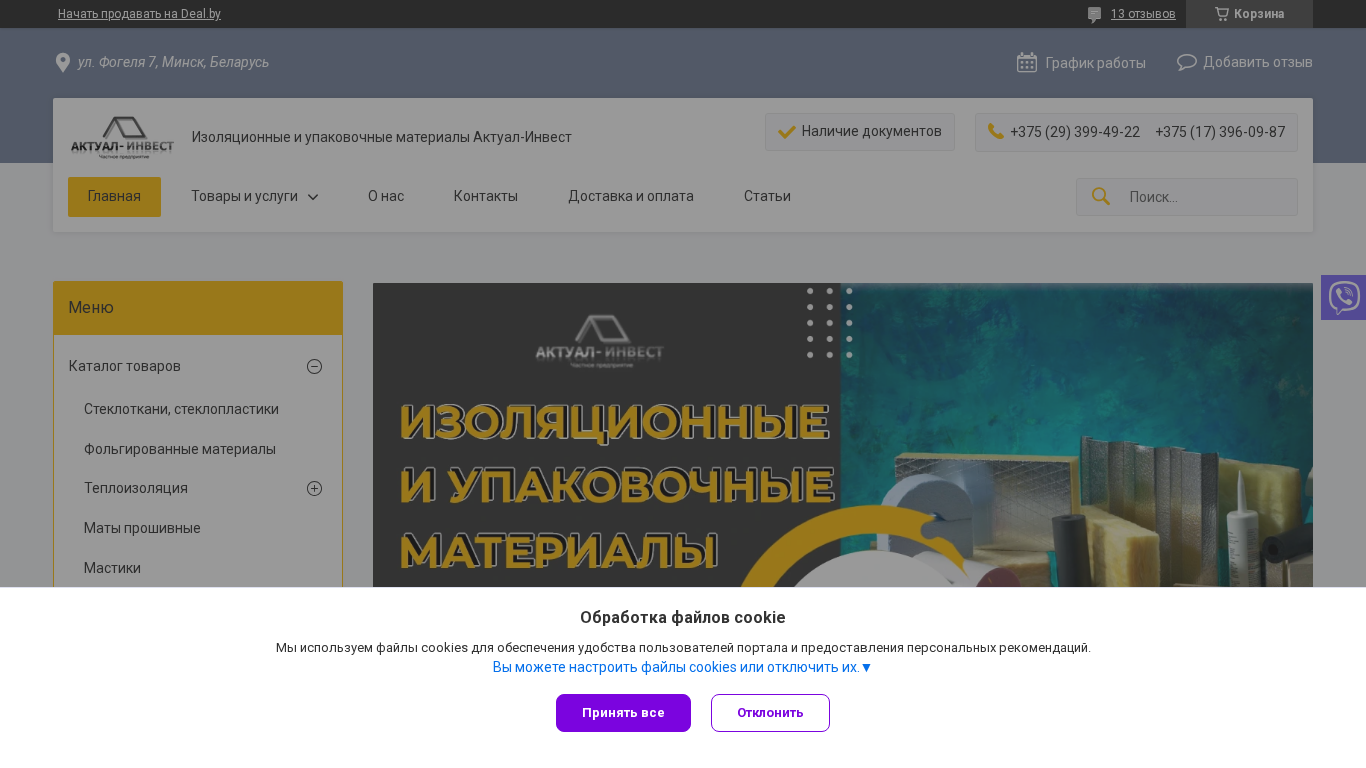1366x768 pixels.
Task: Click the shopping cart icon
Action: (1221, 14)
